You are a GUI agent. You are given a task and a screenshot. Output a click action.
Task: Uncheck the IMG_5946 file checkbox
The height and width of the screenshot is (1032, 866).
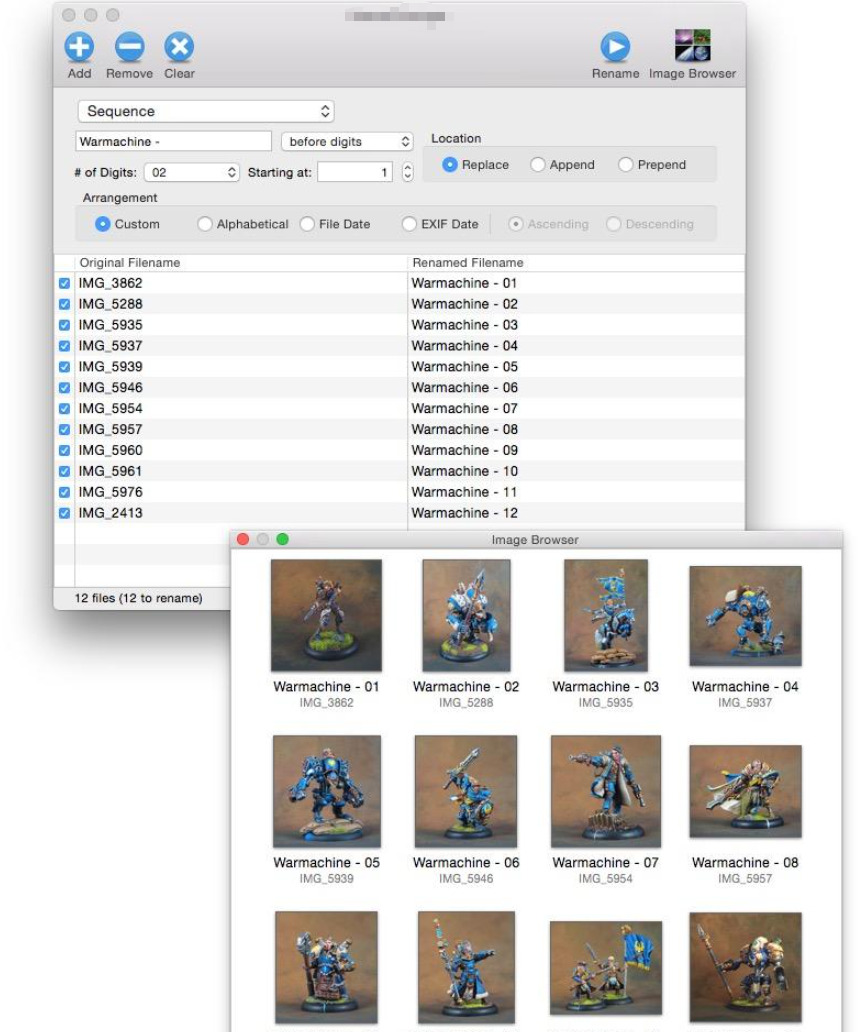64,388
